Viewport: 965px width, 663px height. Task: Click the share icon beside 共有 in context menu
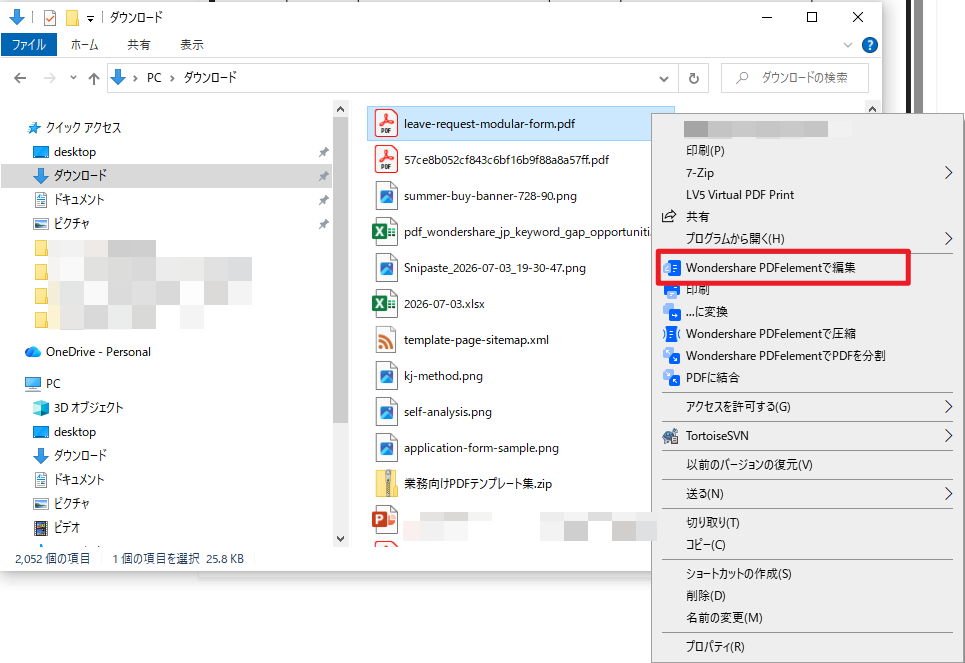point(669,217)
